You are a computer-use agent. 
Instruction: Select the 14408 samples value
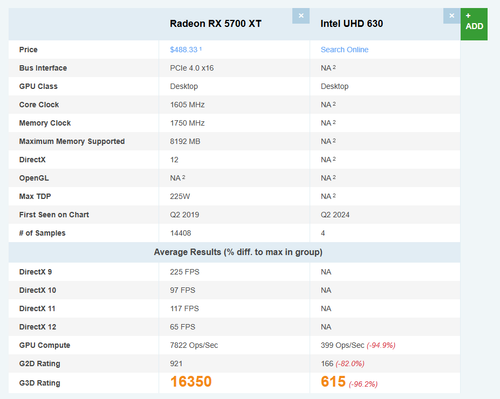(180, 233)
